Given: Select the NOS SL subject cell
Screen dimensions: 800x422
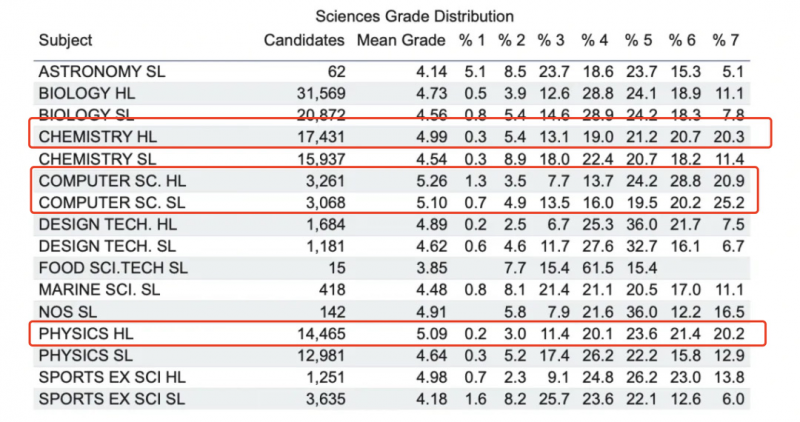Looking at the screenshot, I should click(68, 312).
